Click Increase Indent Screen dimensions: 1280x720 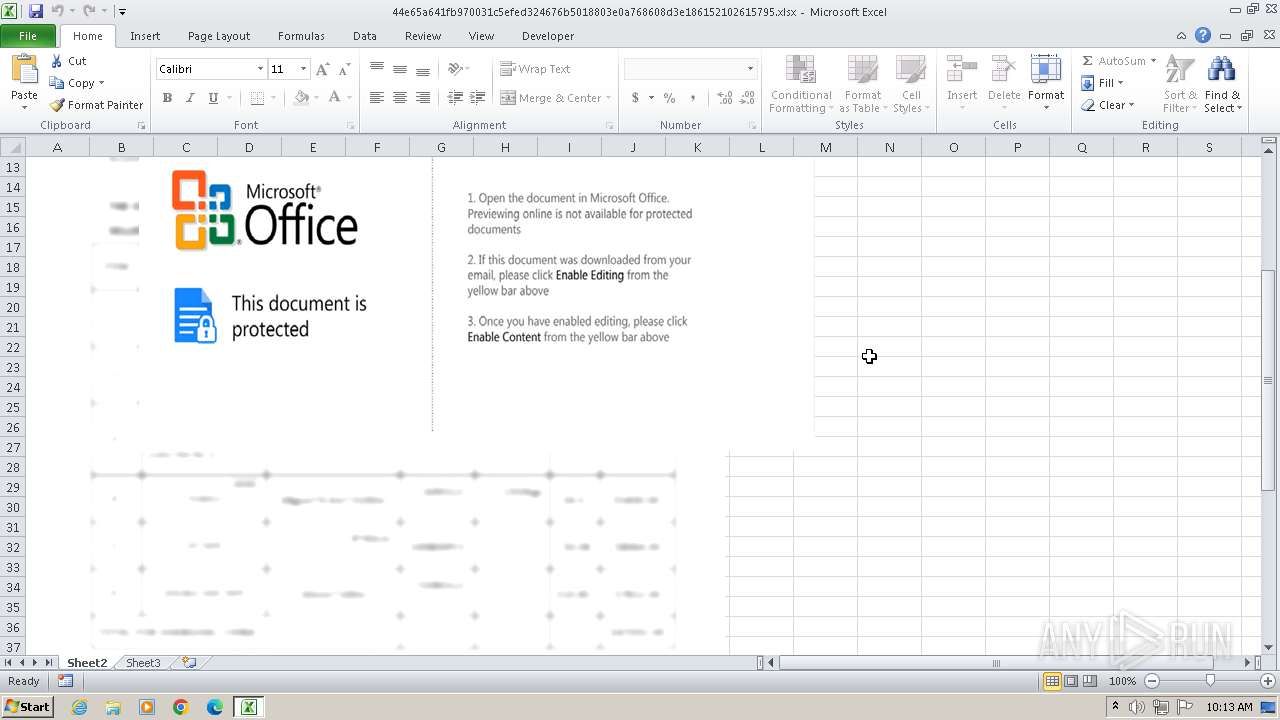(478, 98)
